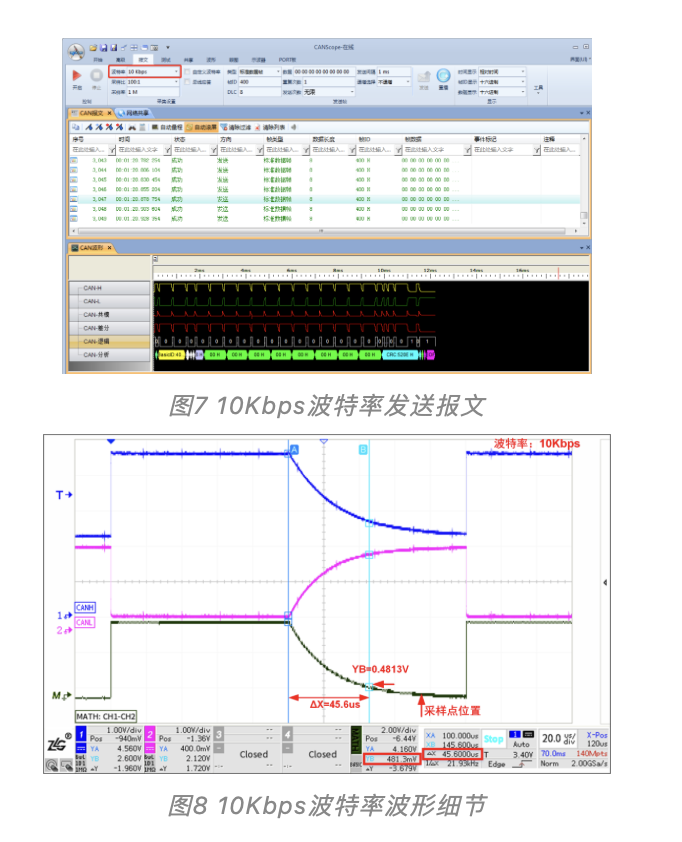This screenshot has height=842, width=682.
Task: Select the CAN-H waveform channel row
Action: point(109,288)
